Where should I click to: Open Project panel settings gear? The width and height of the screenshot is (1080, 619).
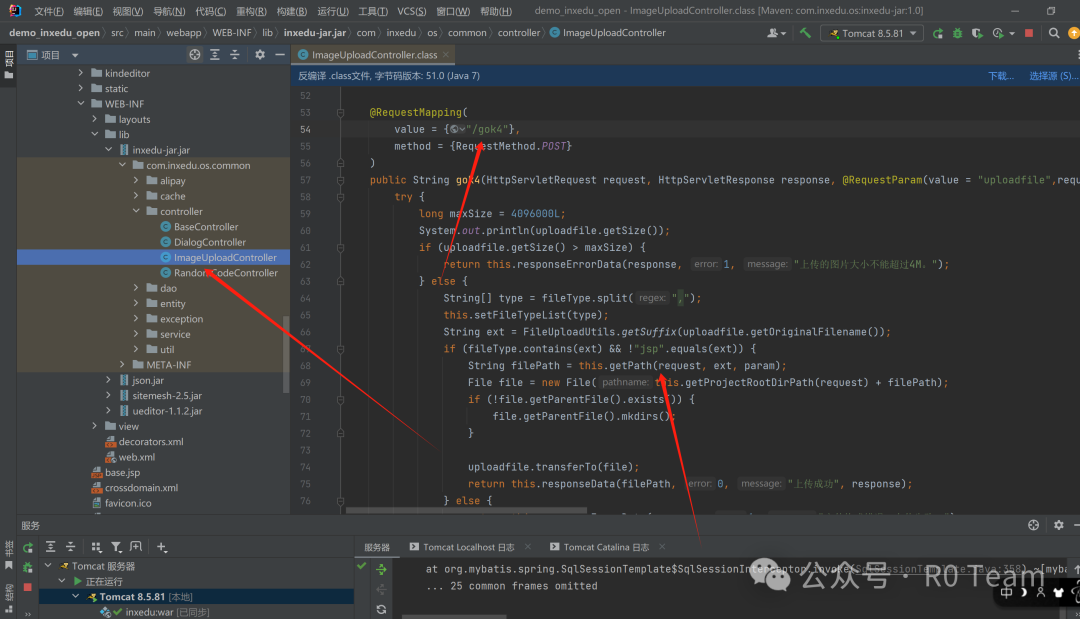[x=260, y=54]
